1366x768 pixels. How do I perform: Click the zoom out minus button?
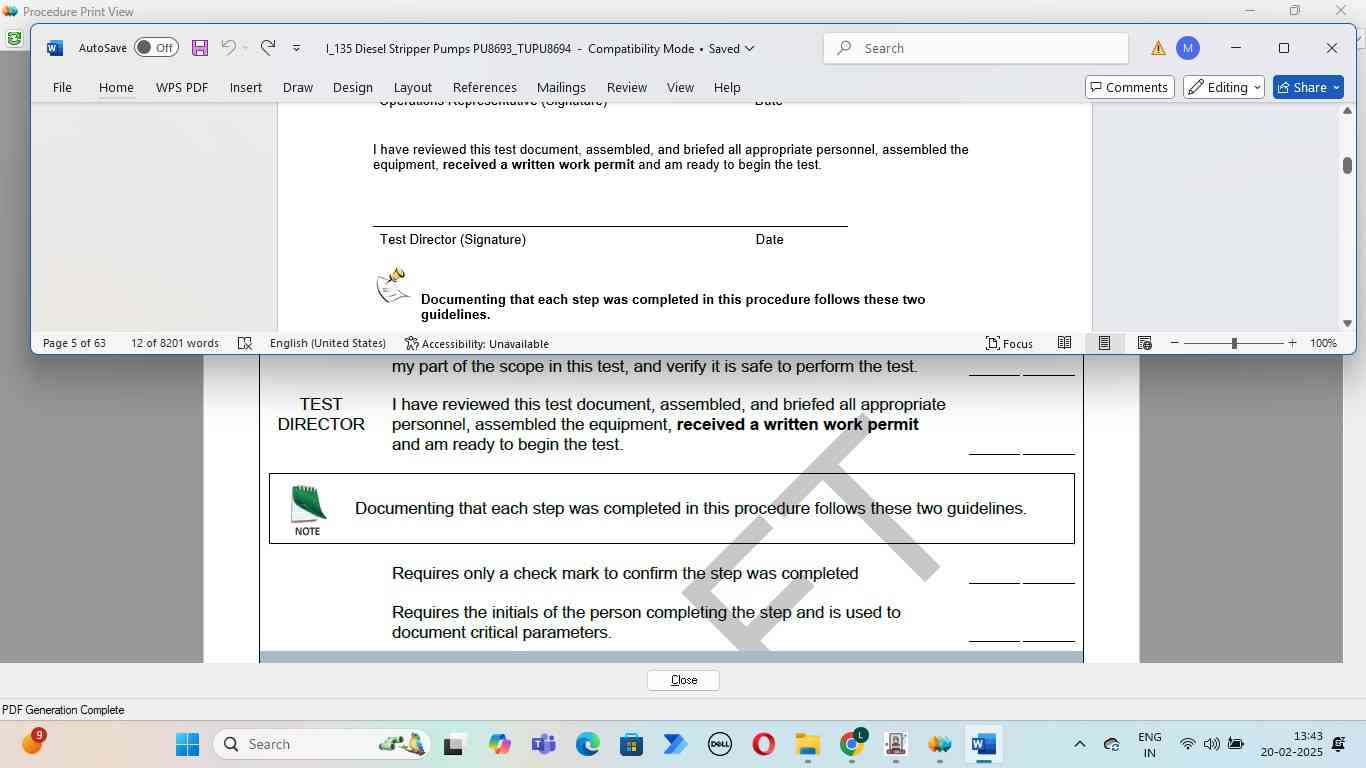click(1175, 343)
